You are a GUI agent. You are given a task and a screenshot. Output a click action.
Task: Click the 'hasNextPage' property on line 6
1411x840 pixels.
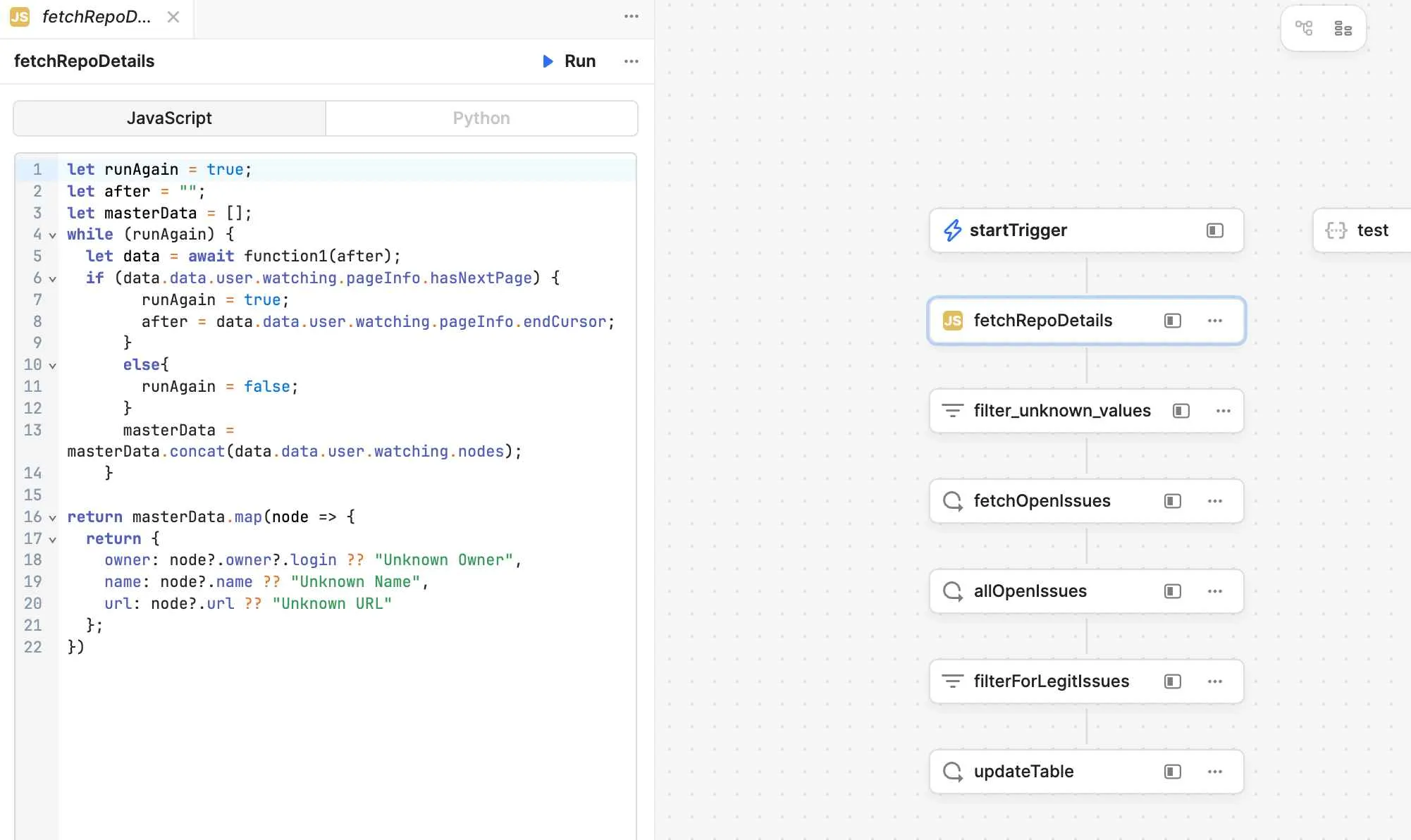[481, 278]
